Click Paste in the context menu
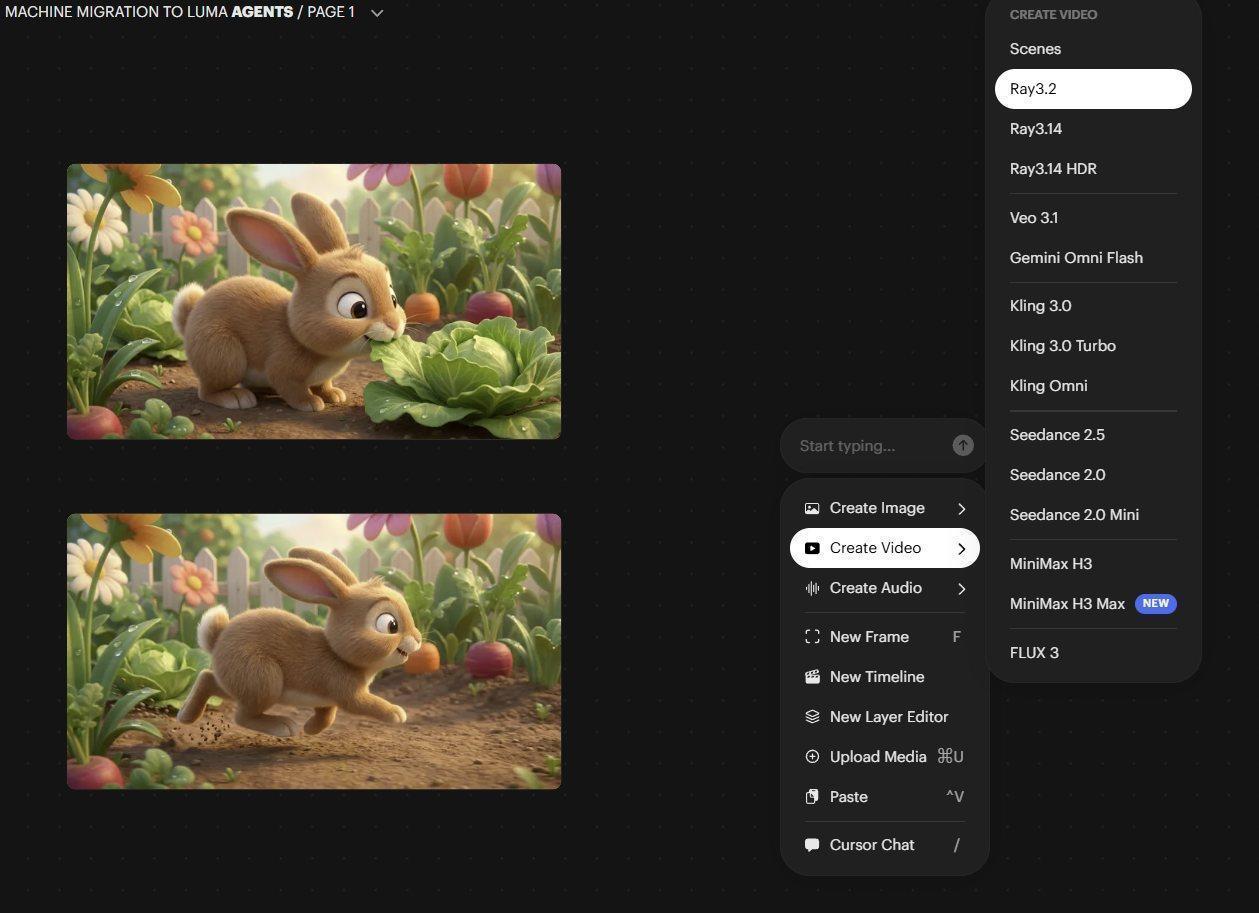Viewport: 1259px width, 913px height. (x=885, y=797)
